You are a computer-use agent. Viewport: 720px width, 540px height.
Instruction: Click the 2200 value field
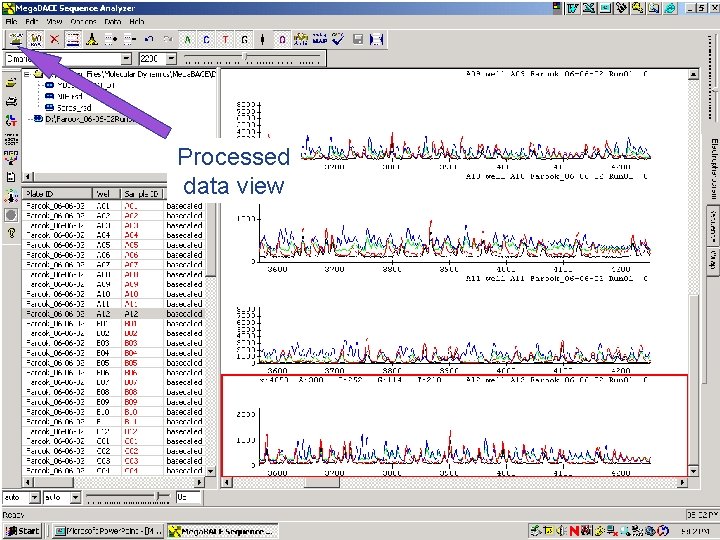152,59
